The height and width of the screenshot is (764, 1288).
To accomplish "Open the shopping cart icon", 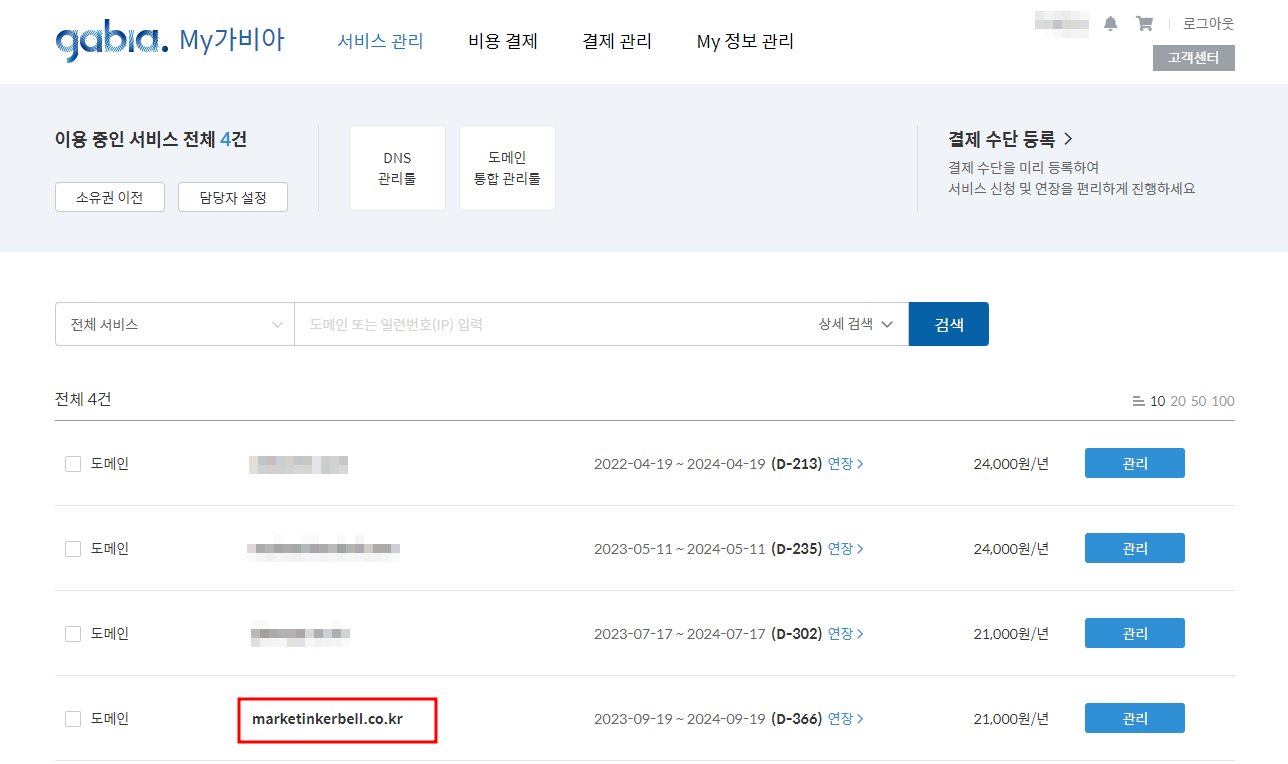I will point(1144,23).
